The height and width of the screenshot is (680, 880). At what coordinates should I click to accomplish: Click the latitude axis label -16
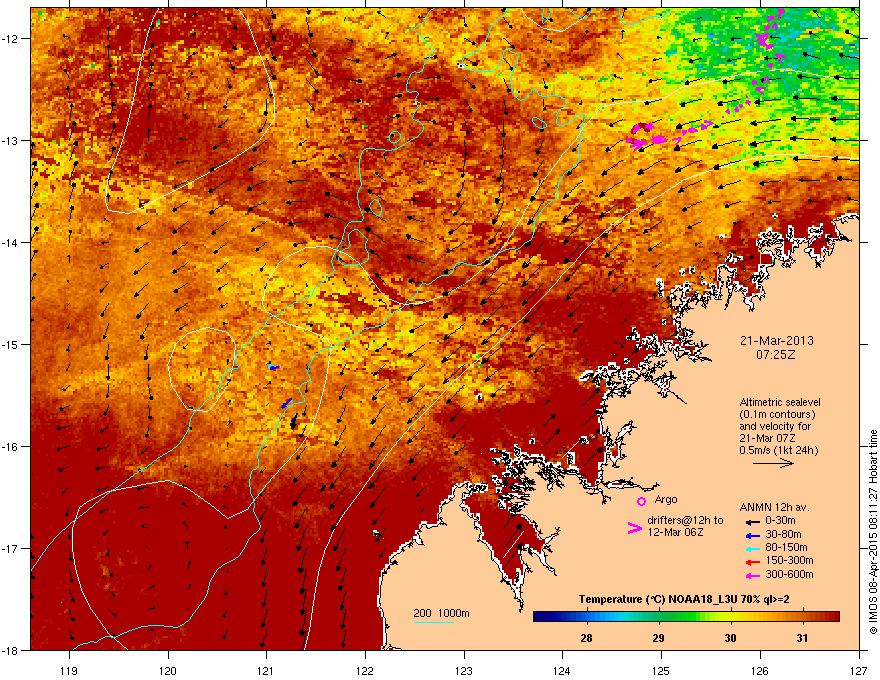click(11, 447)
